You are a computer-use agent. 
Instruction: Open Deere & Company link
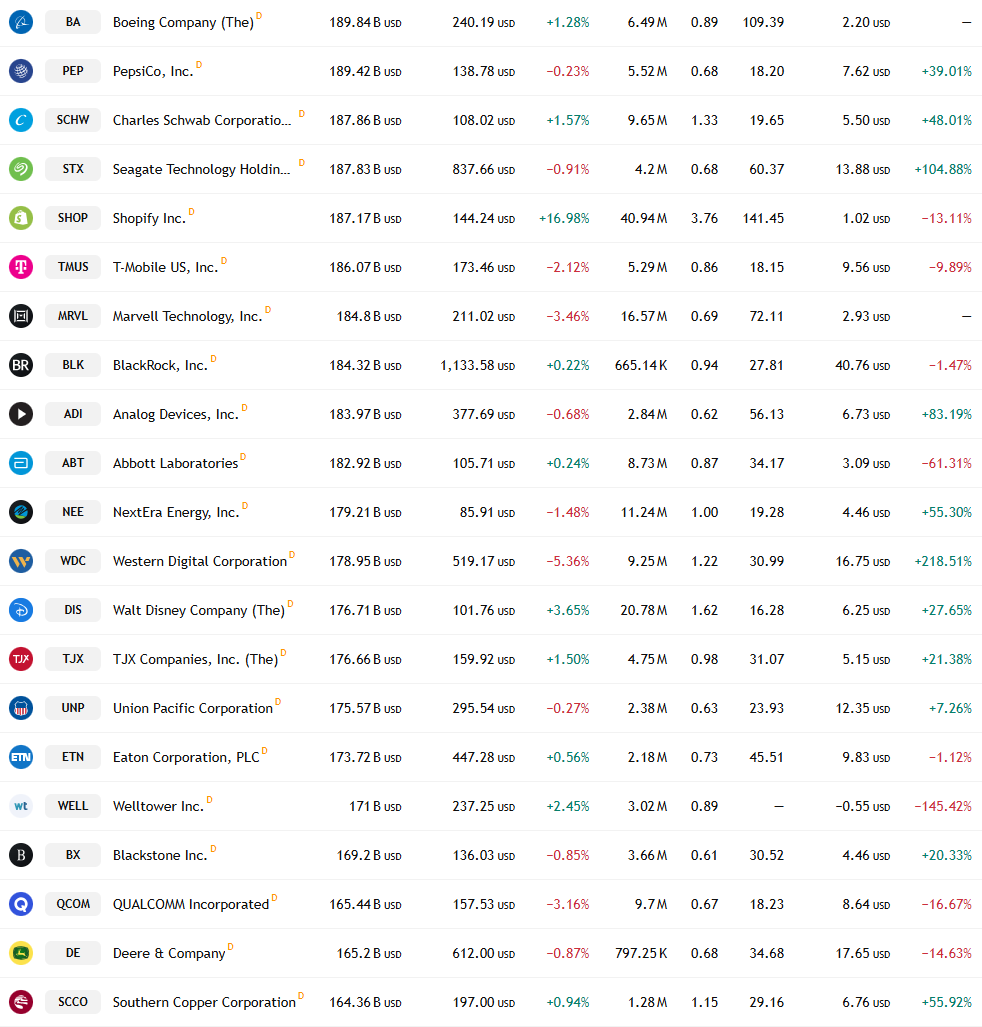(169, 954)
